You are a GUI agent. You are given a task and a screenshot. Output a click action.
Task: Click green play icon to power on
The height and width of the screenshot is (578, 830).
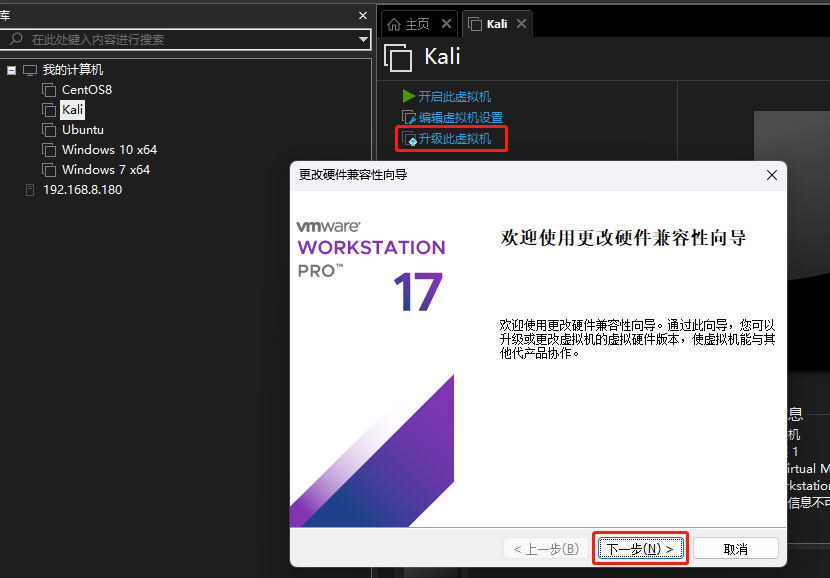(x=409, y=96)
